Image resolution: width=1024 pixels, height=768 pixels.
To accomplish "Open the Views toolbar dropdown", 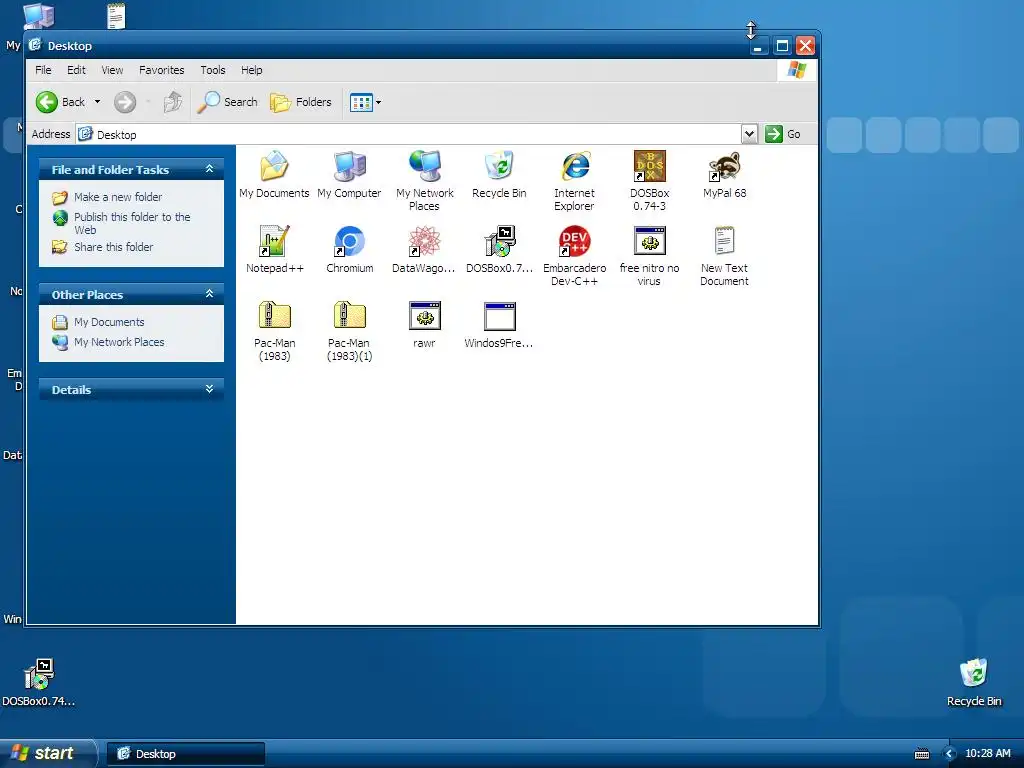I will (x=365, y=103).
